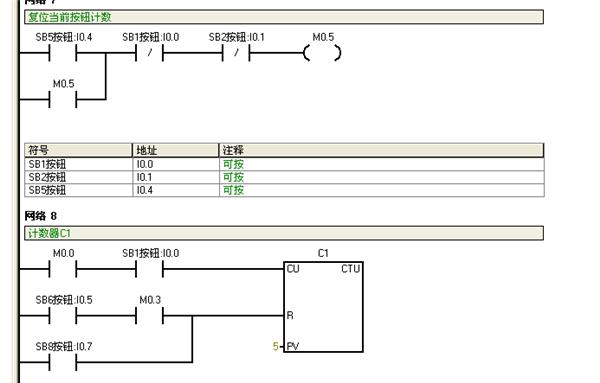Select the SB8按钮 I0.7 contact
This screenshot has width=600, height=383.
click(63, 362)
